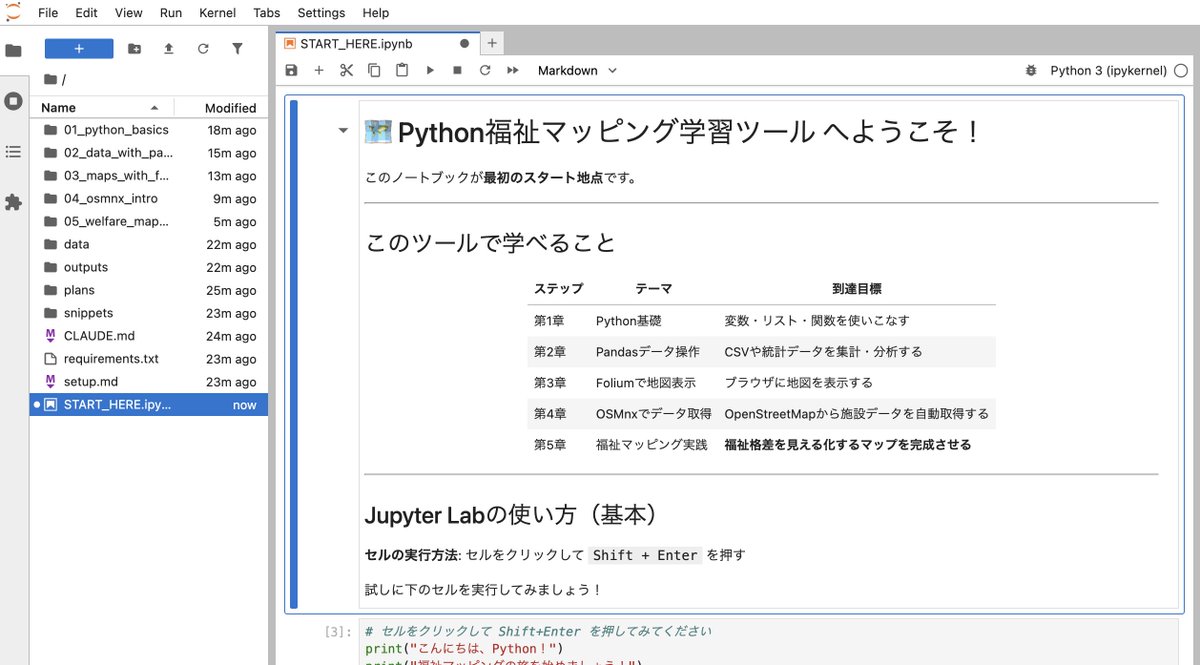Open the Tabs menu
Image resolution: width=1200 pixels, height=665 pixels.
tap(267, 13)
